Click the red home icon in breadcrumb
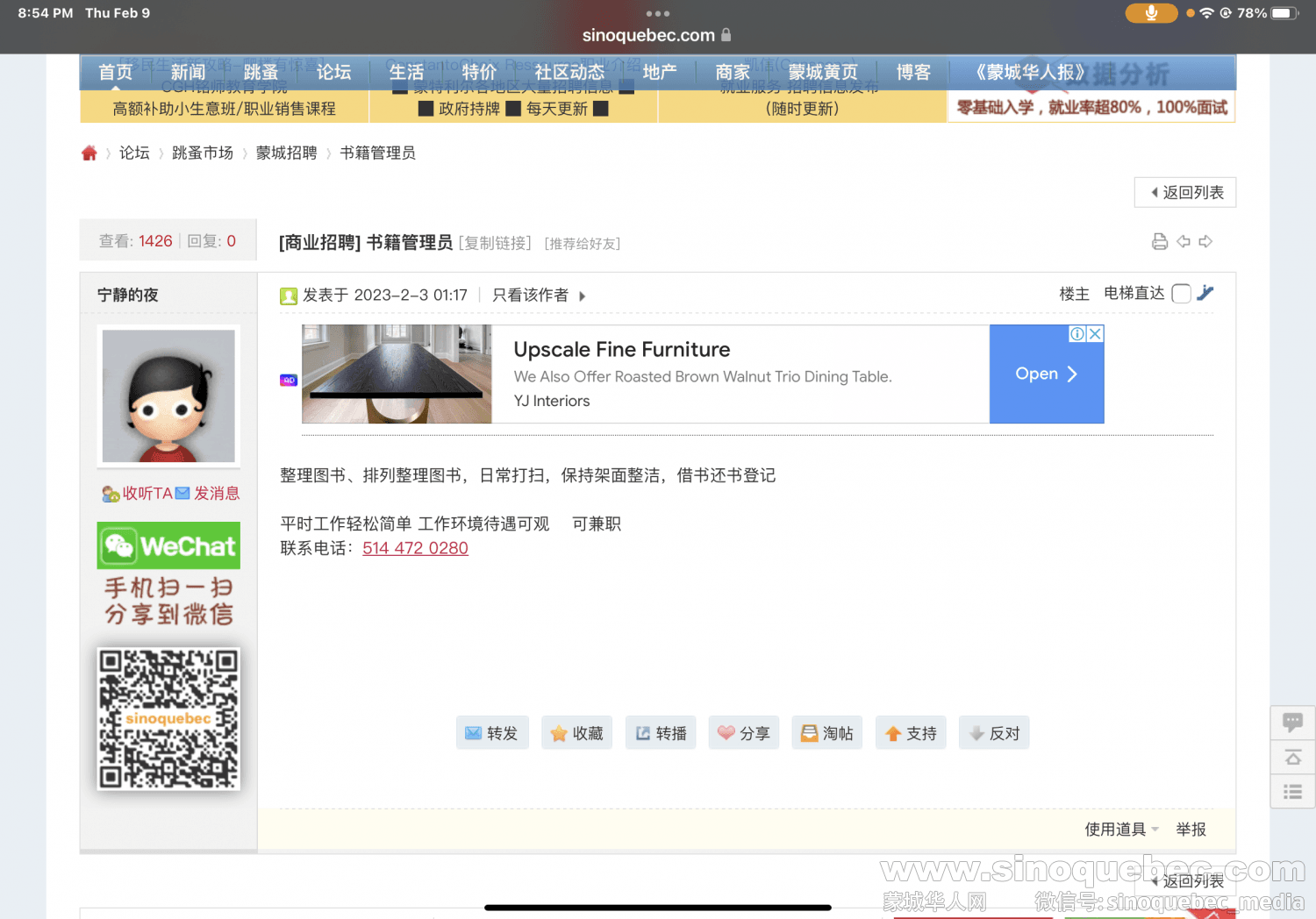This screenshot has width=1316, height=919. (x=89, y=153)
